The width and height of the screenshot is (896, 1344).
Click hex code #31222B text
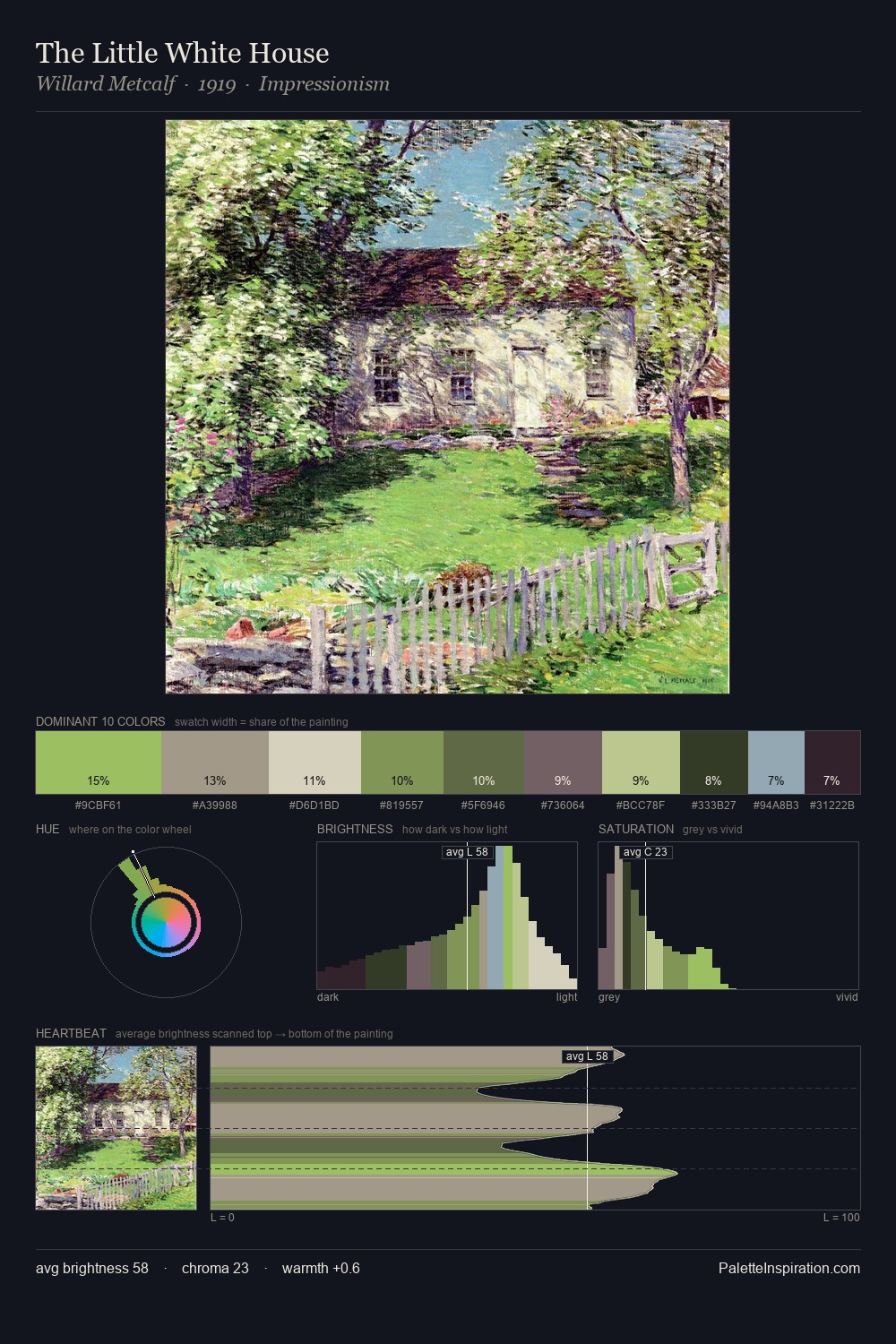coord(832,805)
